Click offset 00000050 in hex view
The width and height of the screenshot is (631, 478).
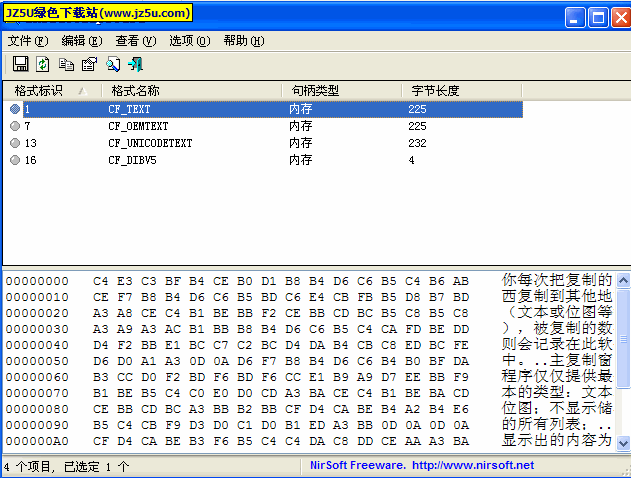37,361
